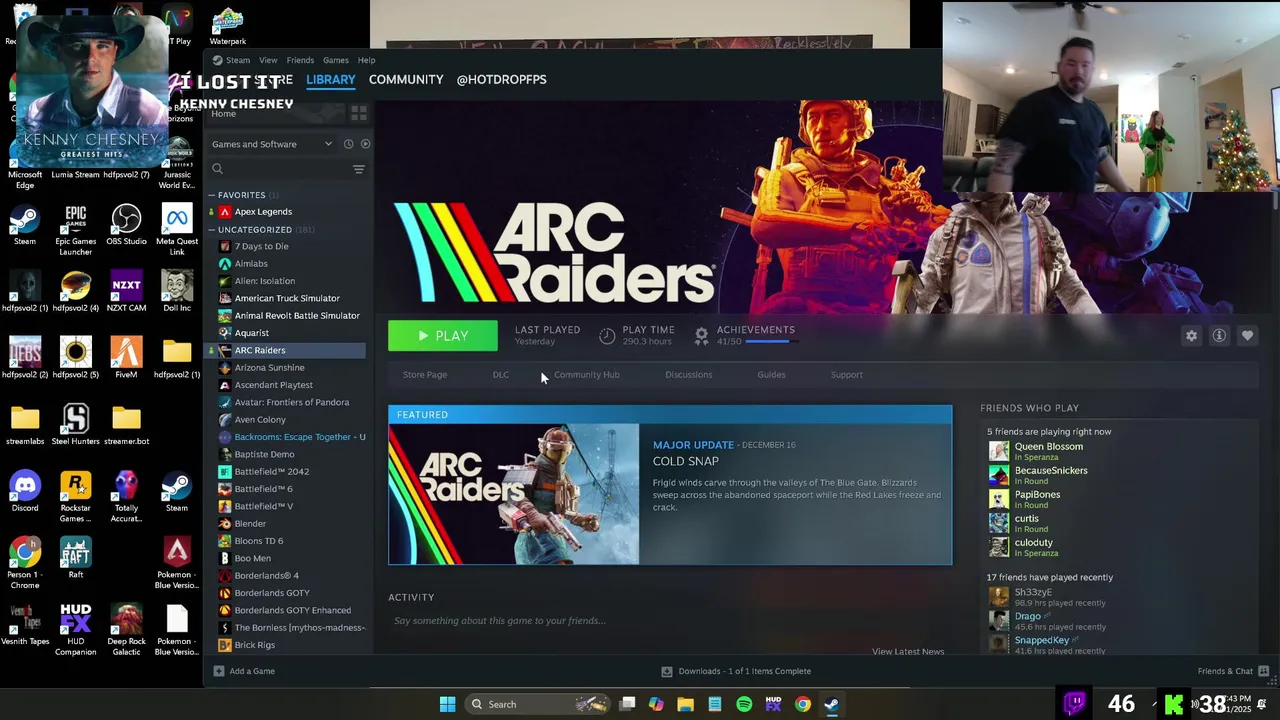Open the Steam menu
The width and height of the screenshot is (1280, 720).
click(238, 60)
